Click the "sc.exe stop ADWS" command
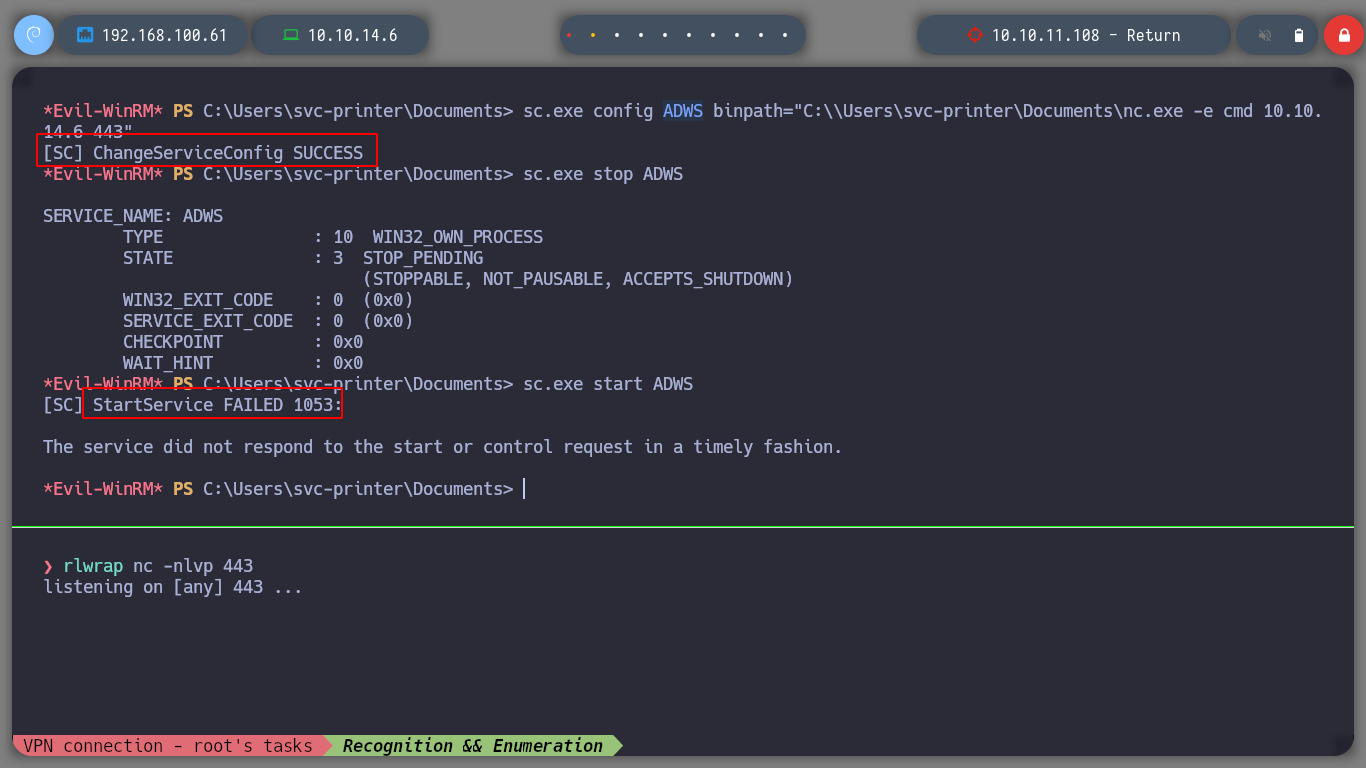Screen dimensions: 1366x768 tap(603, 174)
